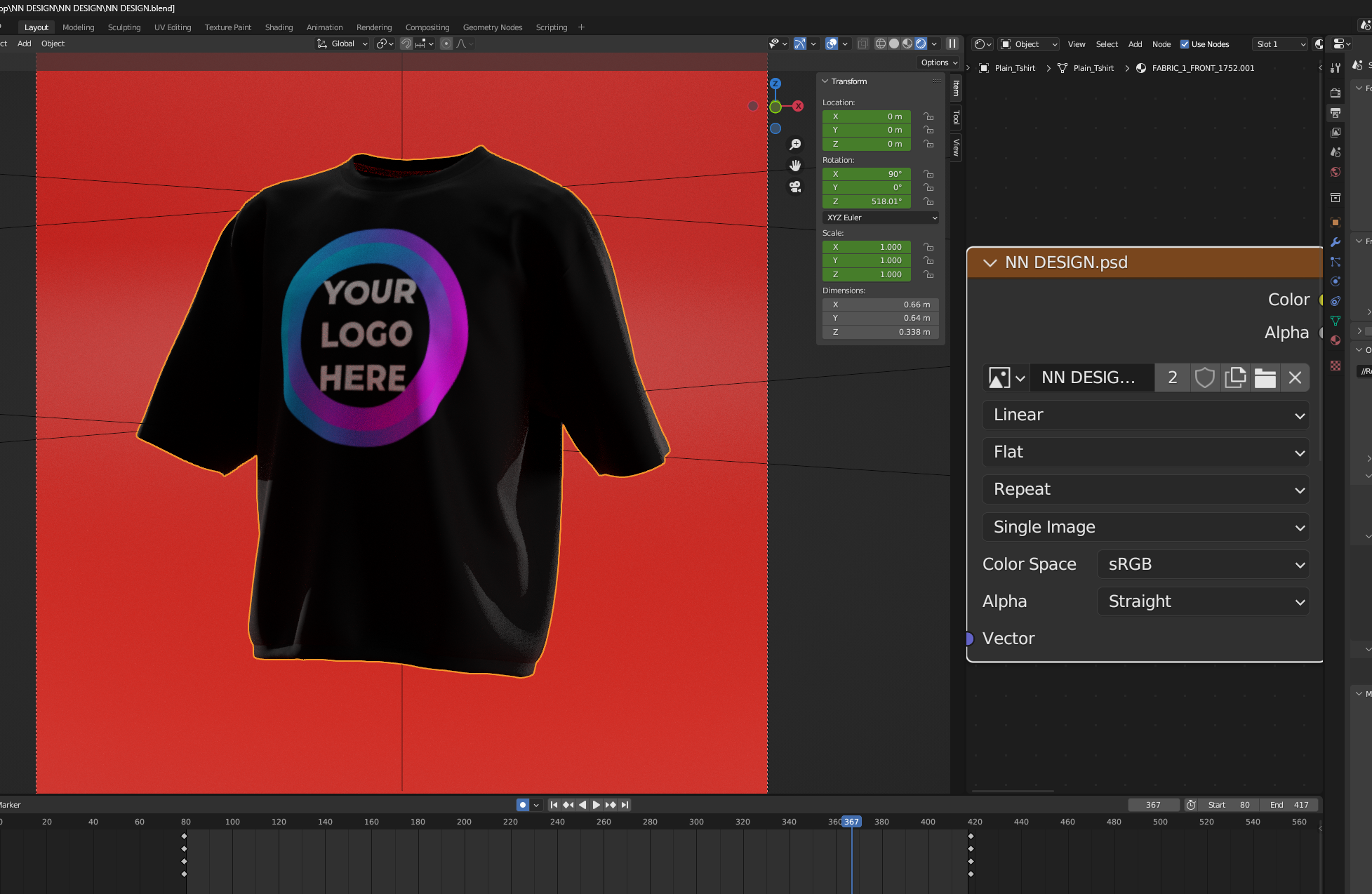The height and width of the screenshot is (894, 1372).
Task: Open the viewport Options button
Action: click(x=938, y=62)
